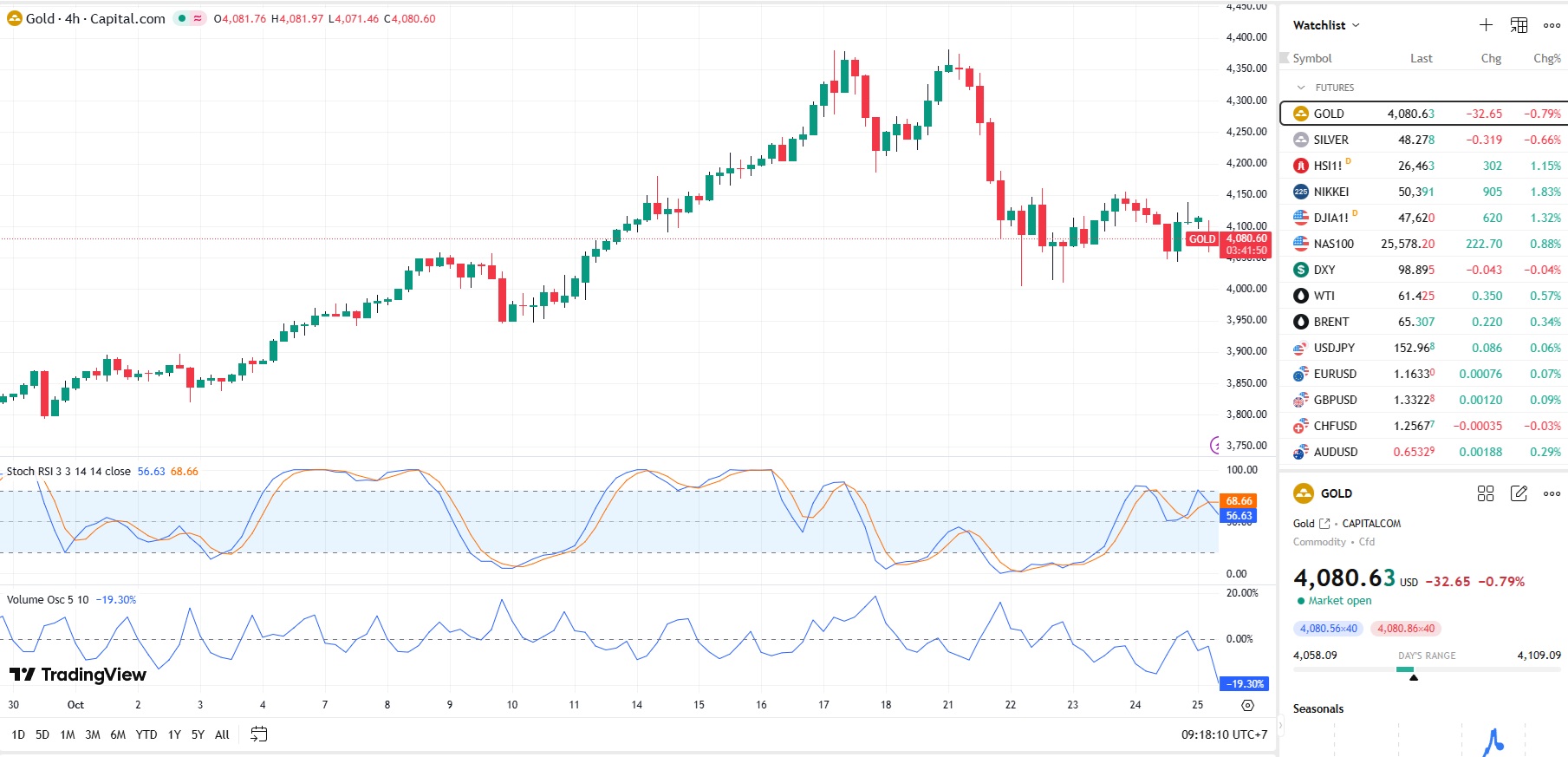
Task: Toggle the flag column header beside Symbol
Action: tap(1285, 58)
